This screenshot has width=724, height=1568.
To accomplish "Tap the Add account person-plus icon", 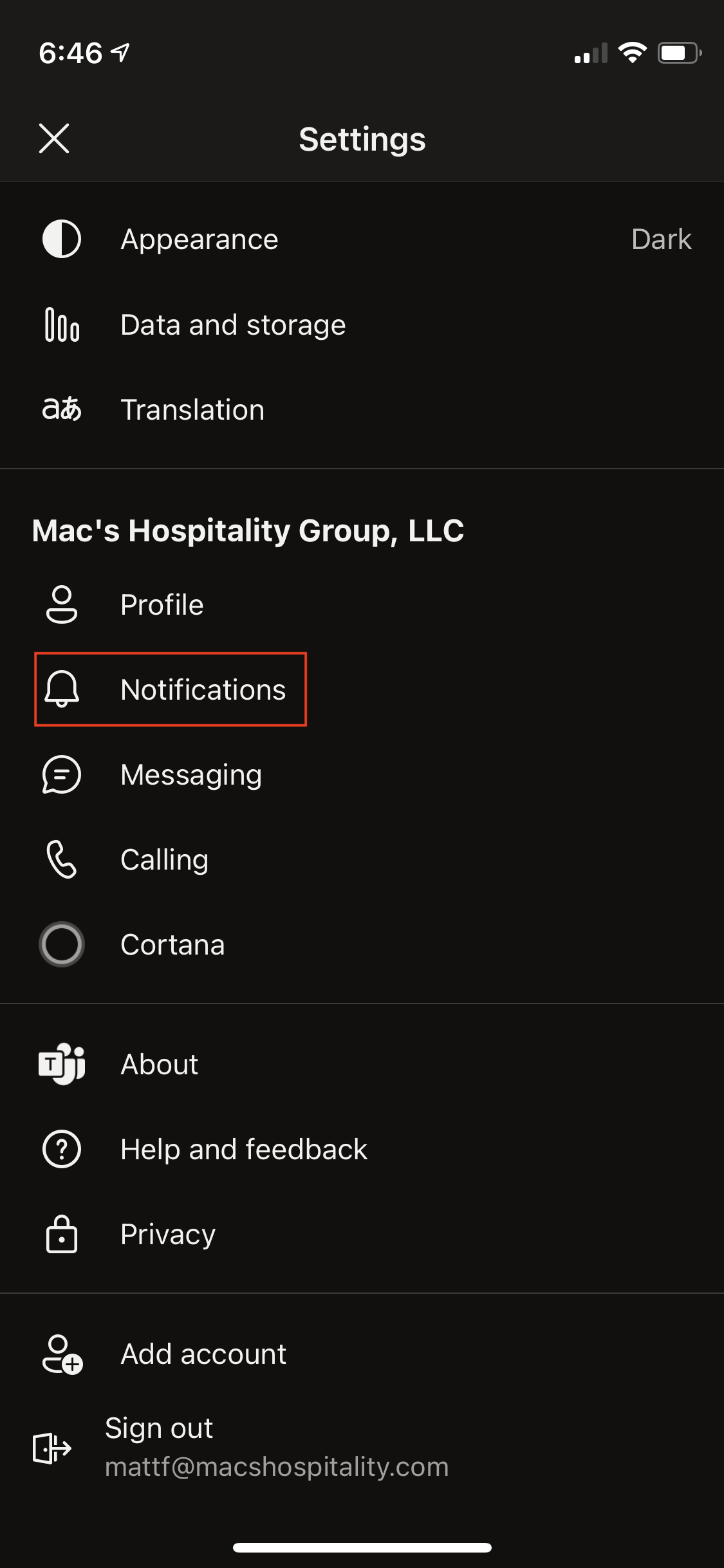I will (62, 1354).
